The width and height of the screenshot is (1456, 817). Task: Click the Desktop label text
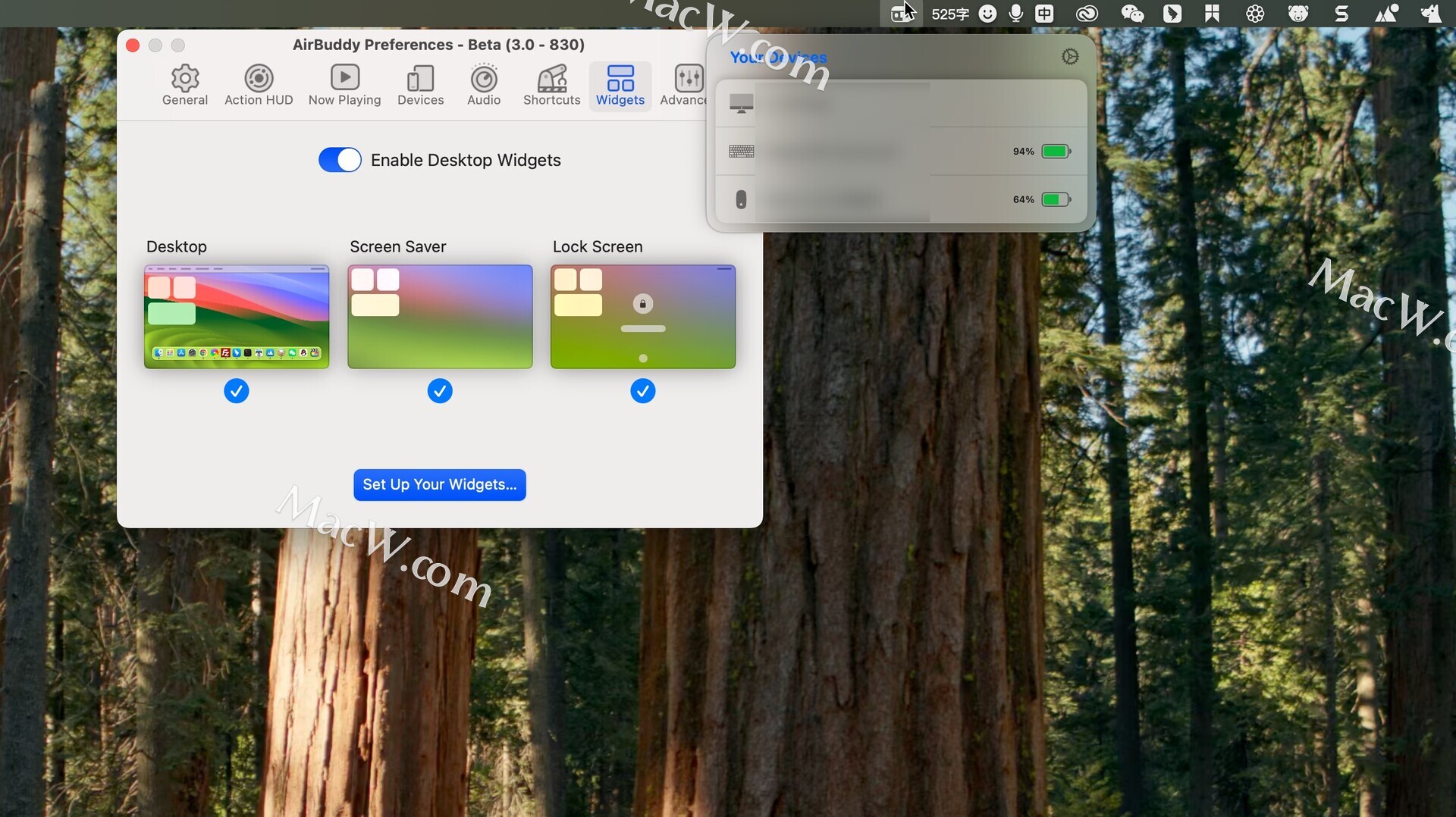pos(177,247)
